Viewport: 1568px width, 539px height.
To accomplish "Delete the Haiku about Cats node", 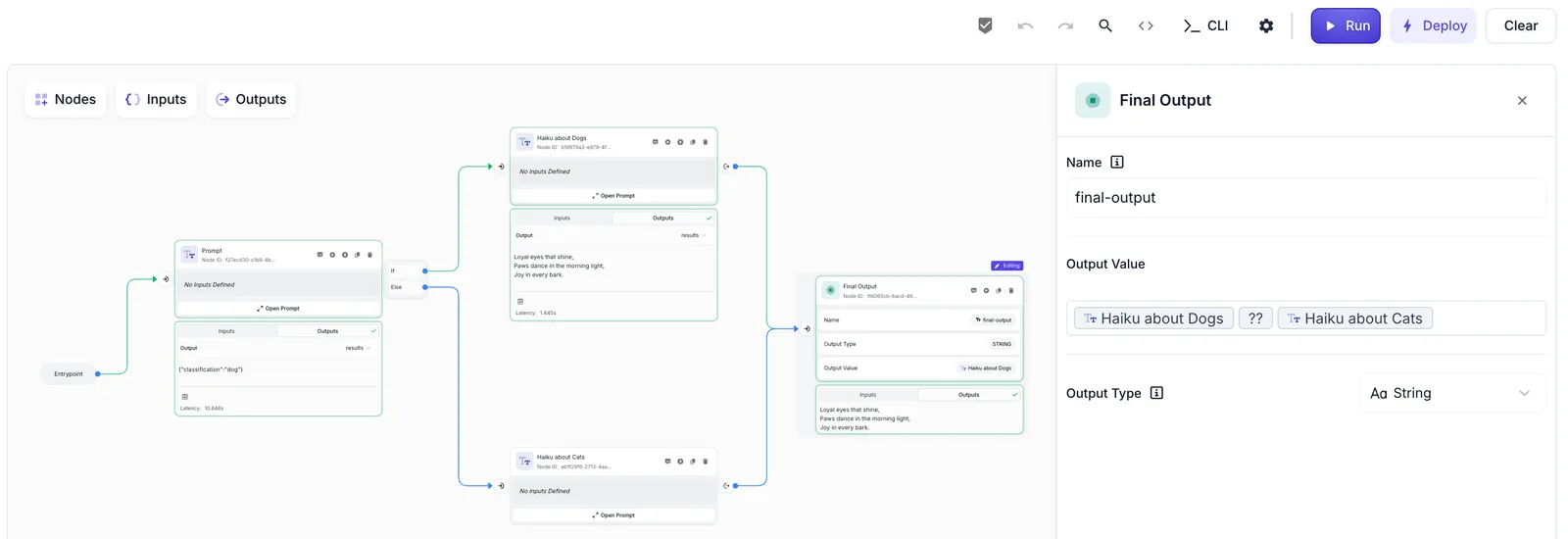I will pos(705,462).
